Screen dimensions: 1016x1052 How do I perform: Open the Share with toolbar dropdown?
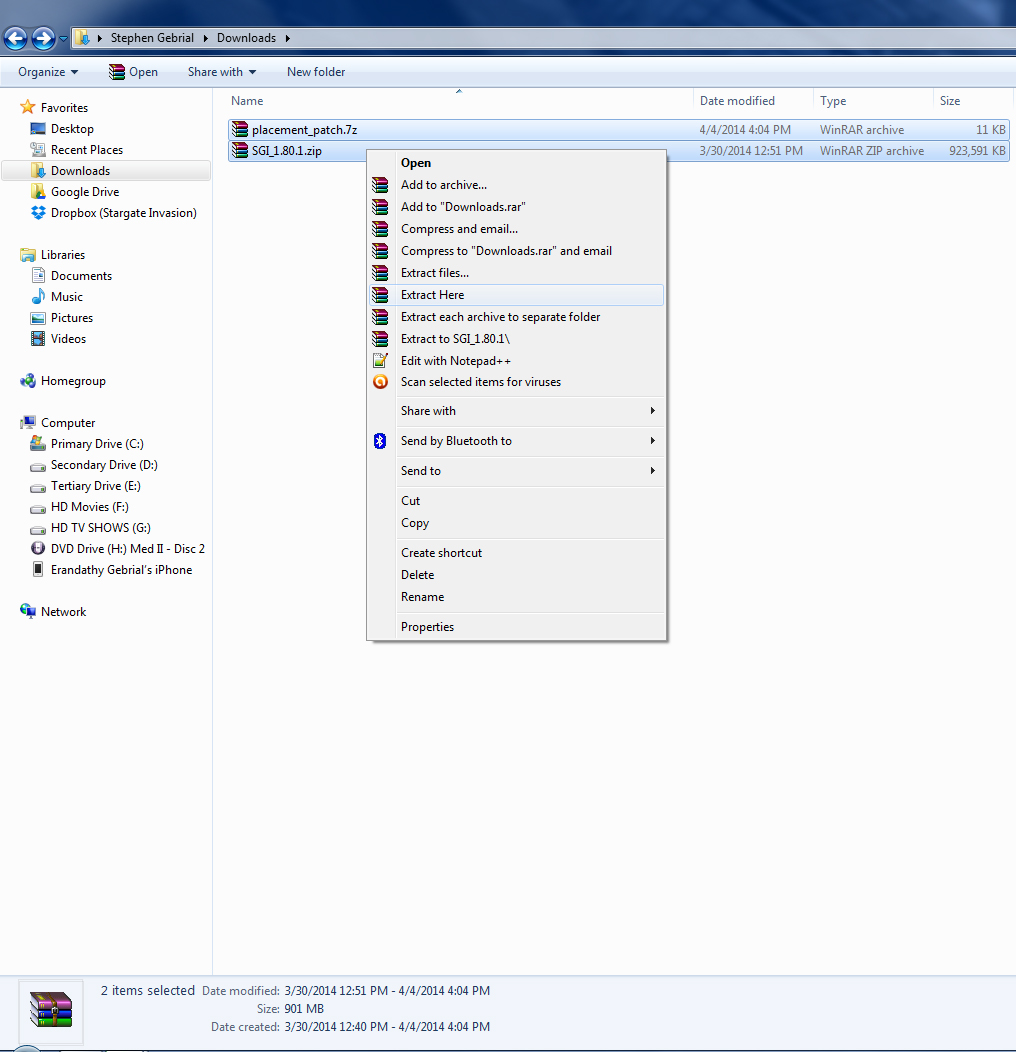(222, 72)
